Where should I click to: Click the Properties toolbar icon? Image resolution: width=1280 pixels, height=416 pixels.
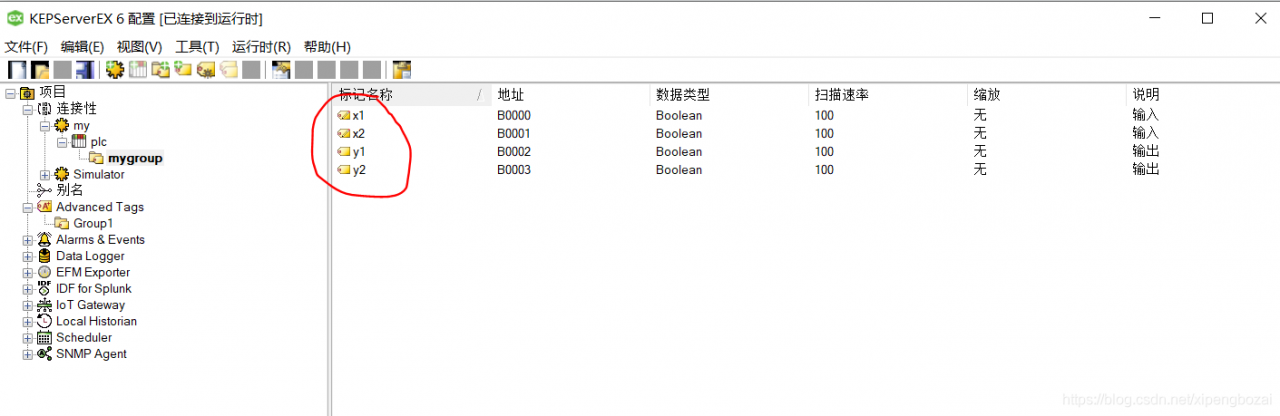tap(281, 69)
